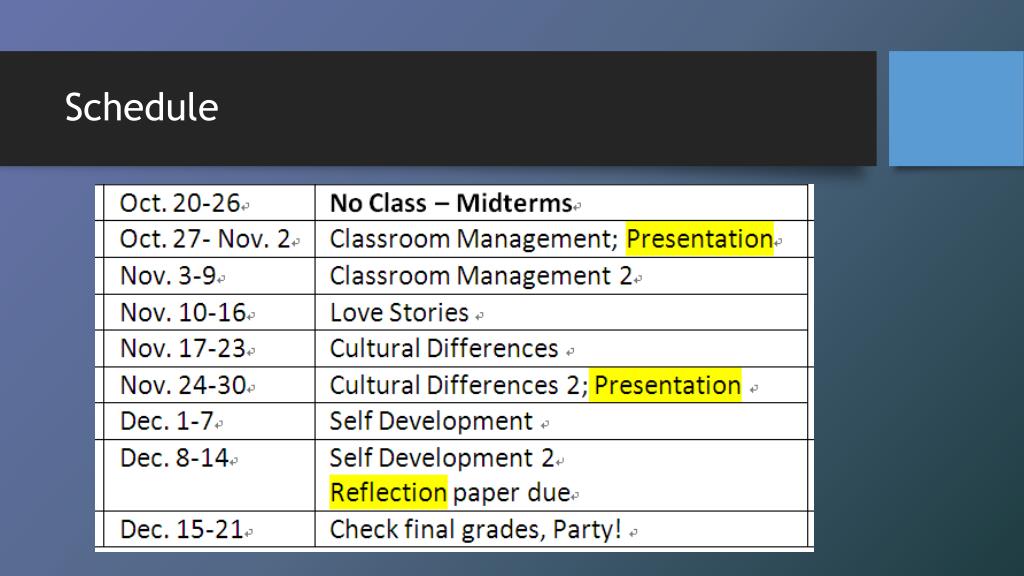The width and height of the screenshot is (1024, 576).
Task: Click the Self Development text in Dec. 1-7 row
Action: (431, 421)
